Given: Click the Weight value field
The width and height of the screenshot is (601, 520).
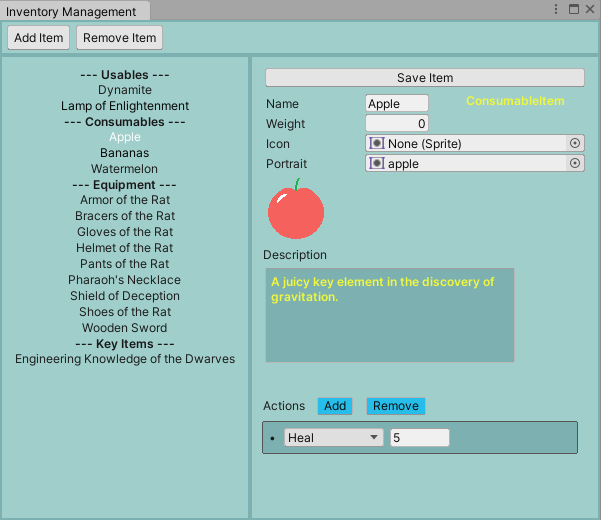Looking at the screenshot, I should pos(397,123).
